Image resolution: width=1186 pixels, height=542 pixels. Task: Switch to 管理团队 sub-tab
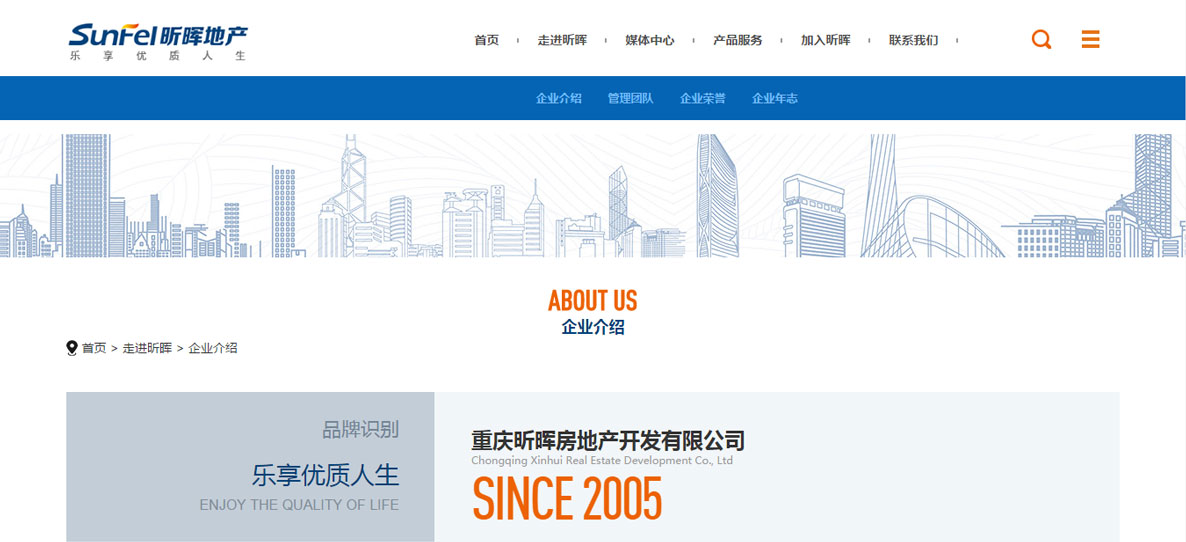pyautogui.click(x=630, y=98)
